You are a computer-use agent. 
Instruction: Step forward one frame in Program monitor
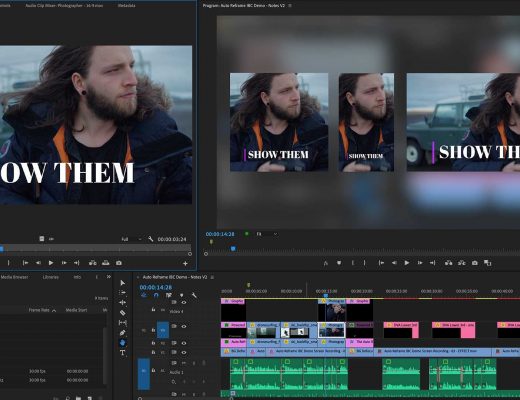click(x=420, y=263)
